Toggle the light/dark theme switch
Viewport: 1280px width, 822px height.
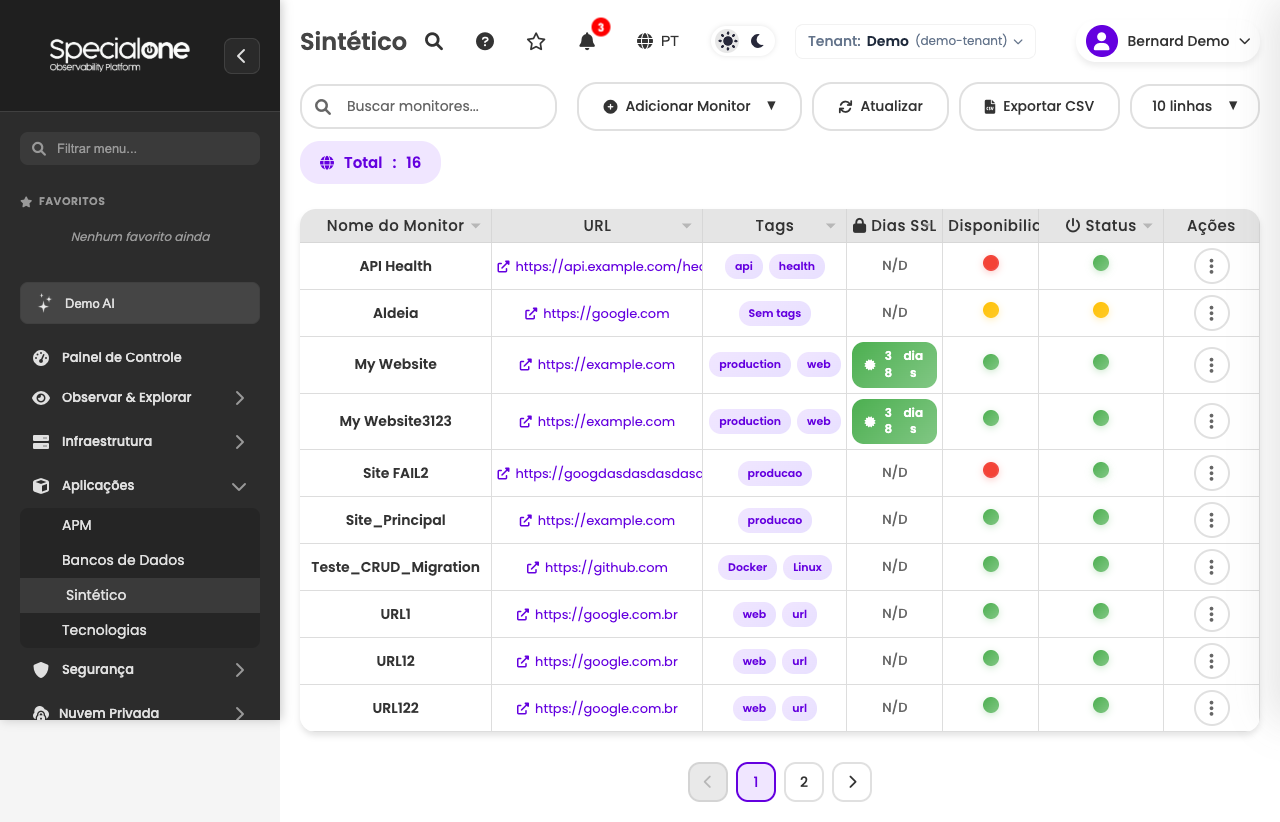pyautogui.click(x=743, y=41)
